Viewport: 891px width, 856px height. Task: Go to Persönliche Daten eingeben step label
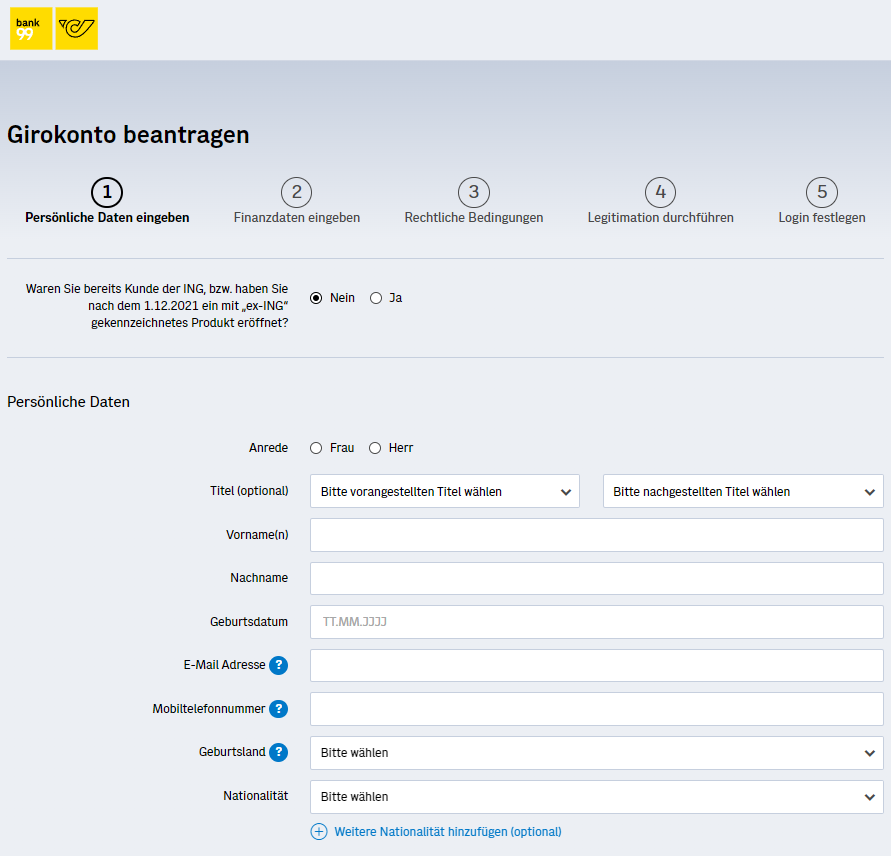107,218
